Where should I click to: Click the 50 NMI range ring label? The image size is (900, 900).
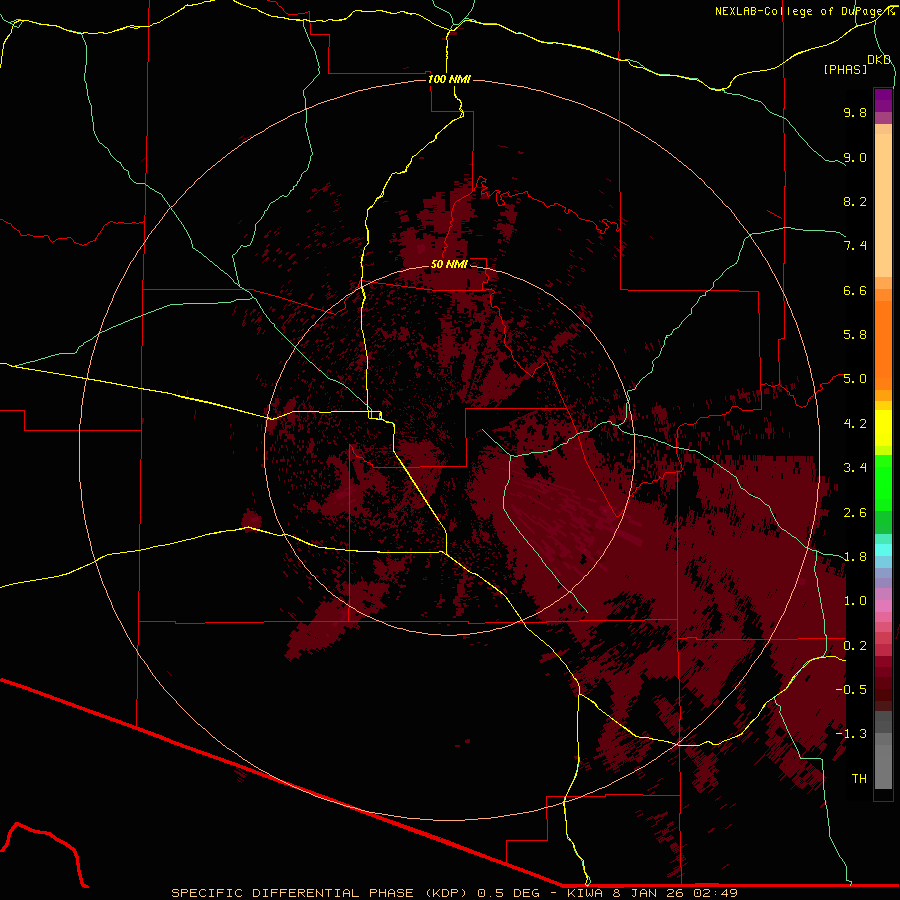449,265
